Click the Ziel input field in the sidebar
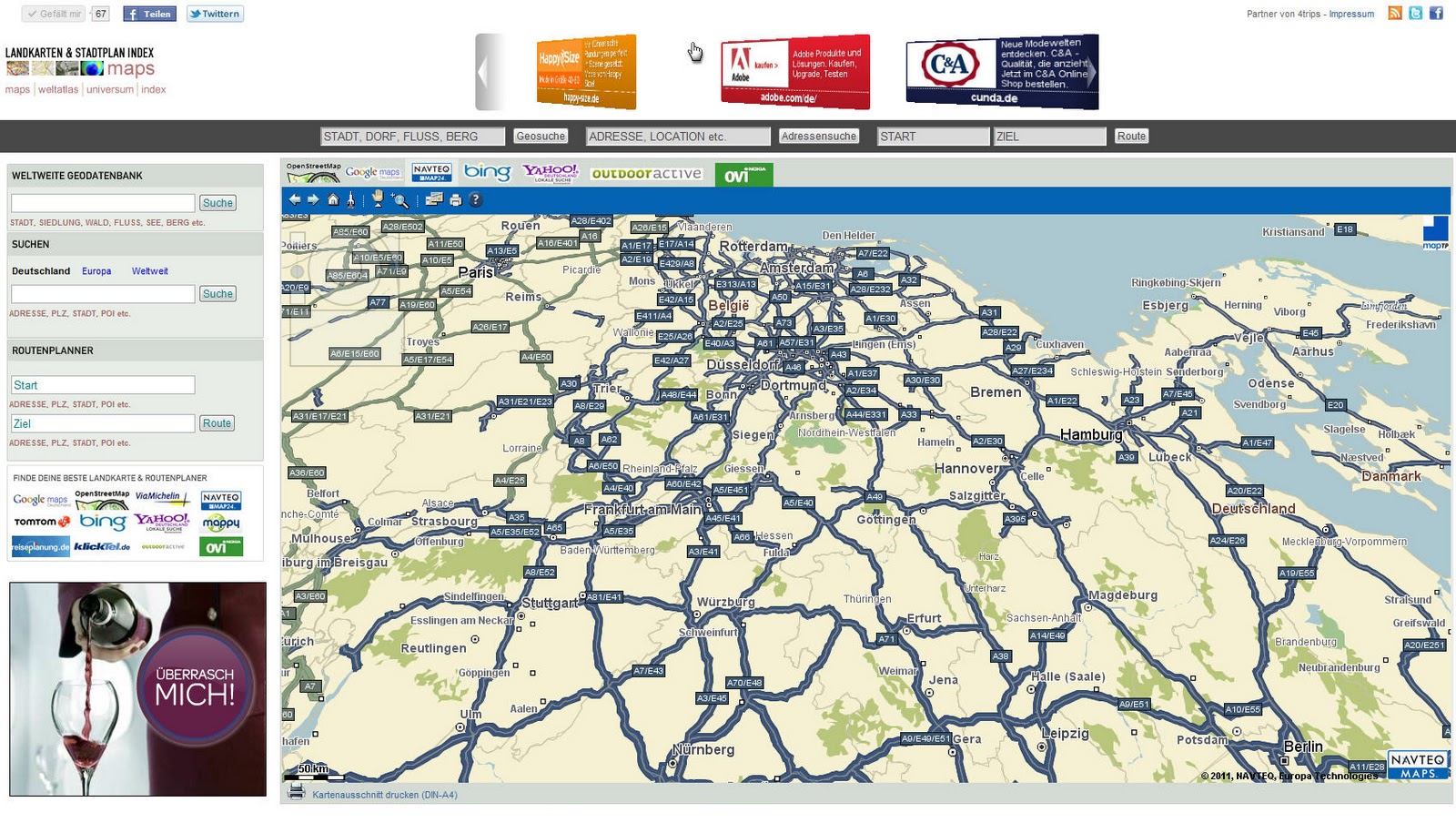1456x823 pixels. click(x=102, y=422)
